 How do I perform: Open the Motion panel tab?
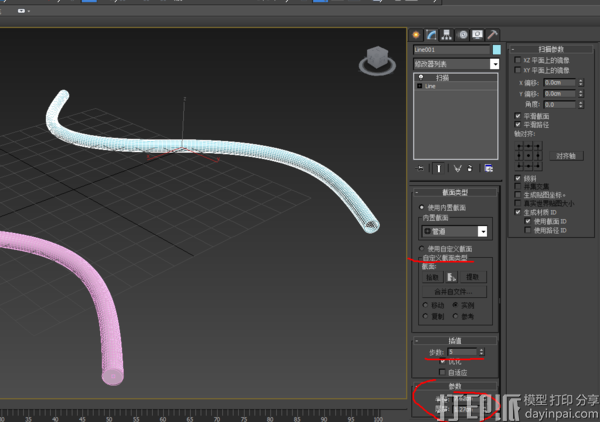(x=463, y=35)
